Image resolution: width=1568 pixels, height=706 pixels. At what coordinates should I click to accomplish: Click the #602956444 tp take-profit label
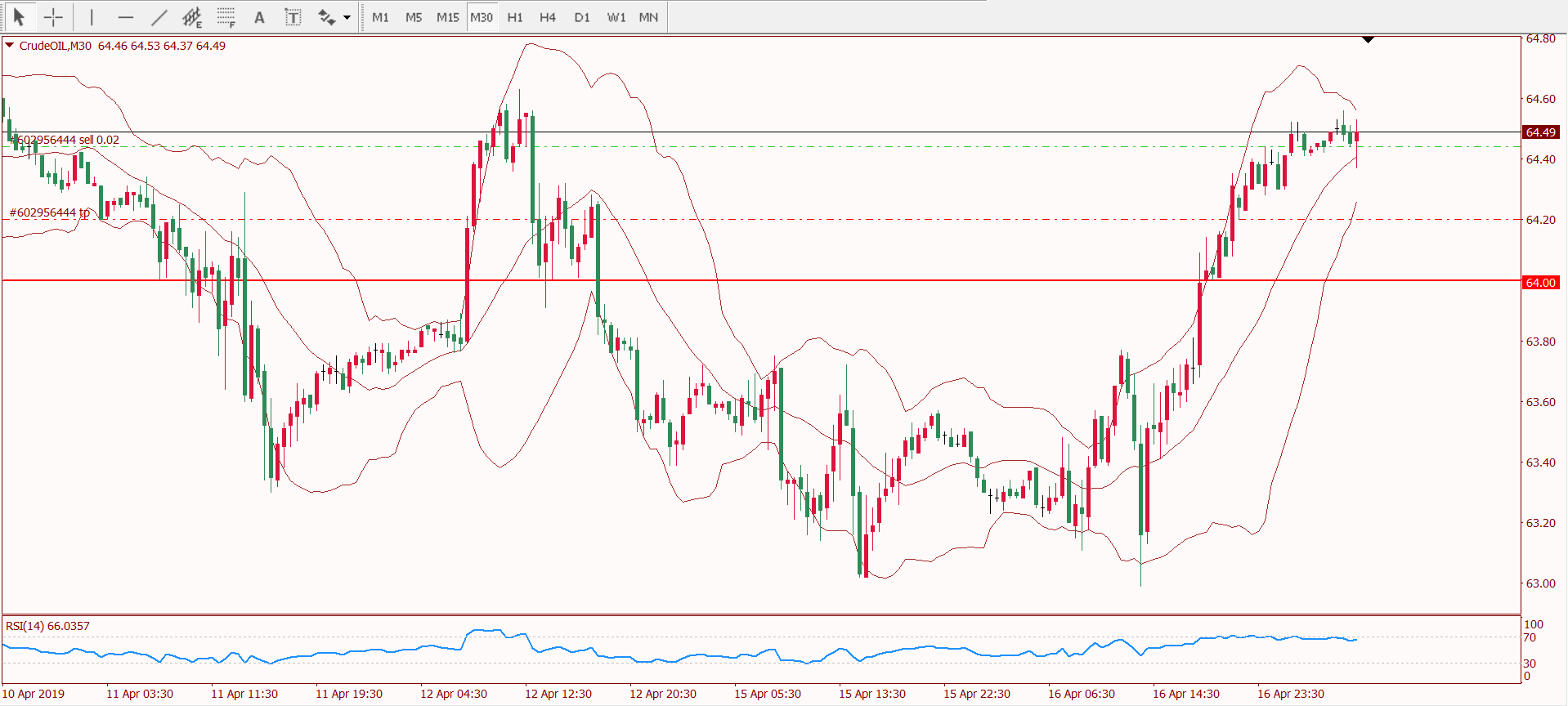[49, 212]
